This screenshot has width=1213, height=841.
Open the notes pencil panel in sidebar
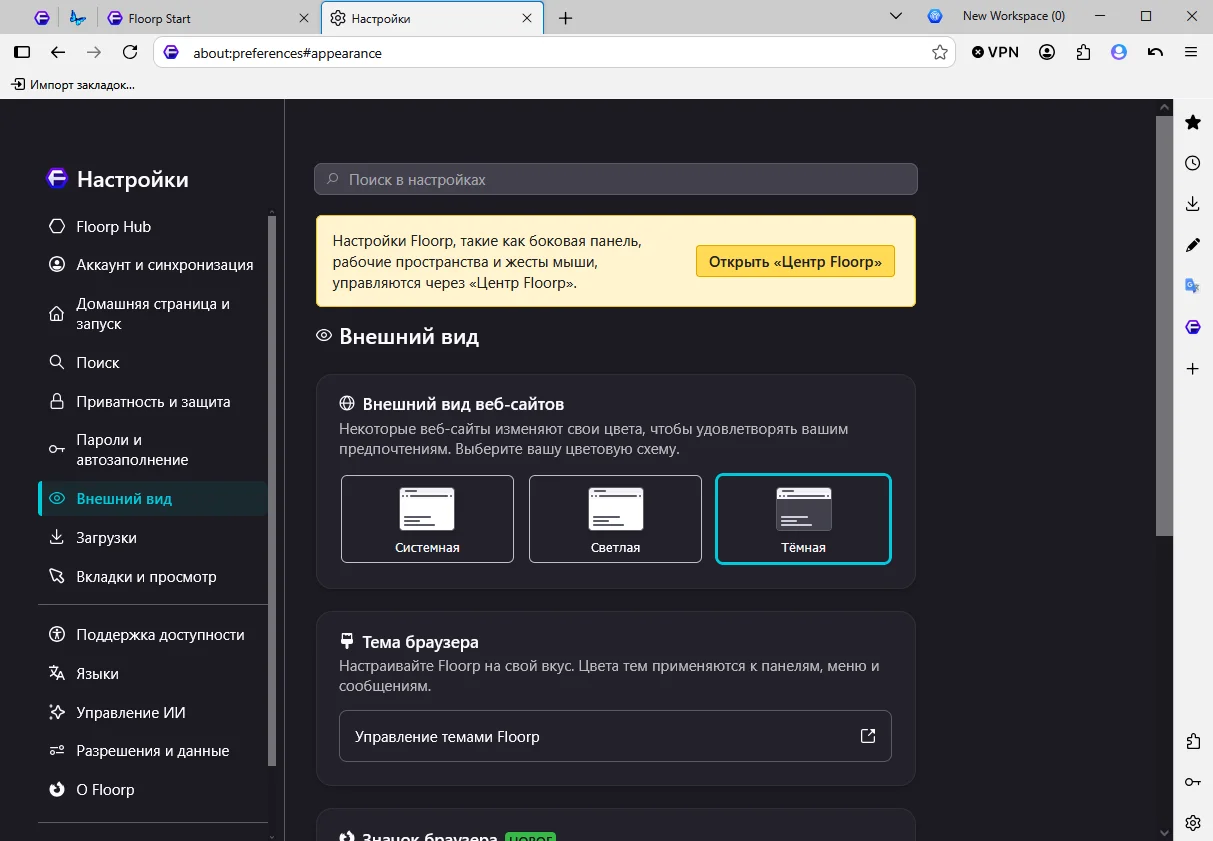(1193, 245)
